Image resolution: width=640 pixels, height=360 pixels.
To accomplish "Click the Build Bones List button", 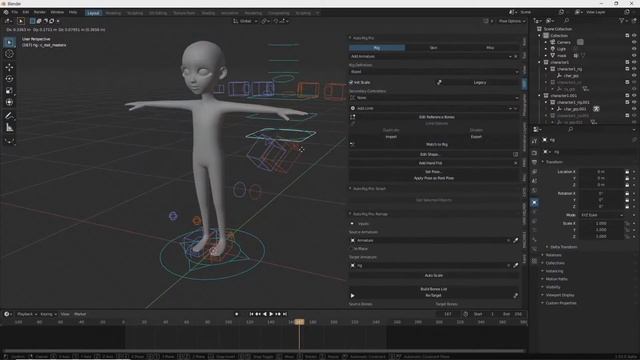I will click(434, 289).
